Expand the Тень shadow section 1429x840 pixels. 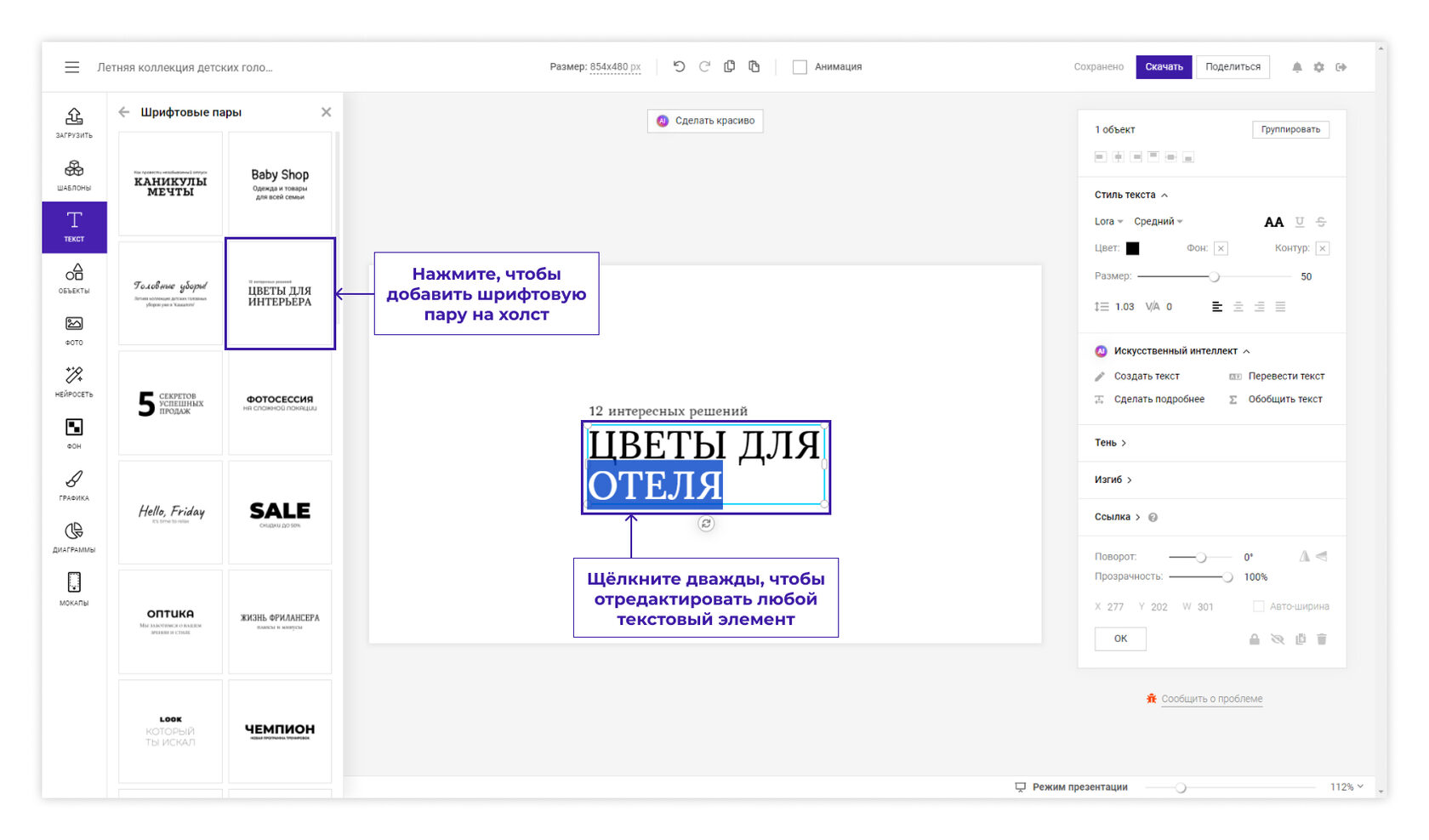coord(1110,443)
